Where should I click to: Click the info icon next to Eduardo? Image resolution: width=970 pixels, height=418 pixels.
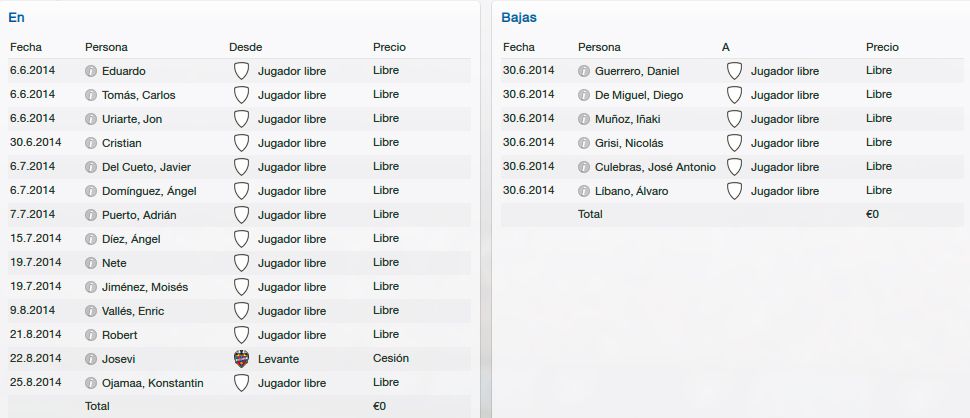point(91,71)
